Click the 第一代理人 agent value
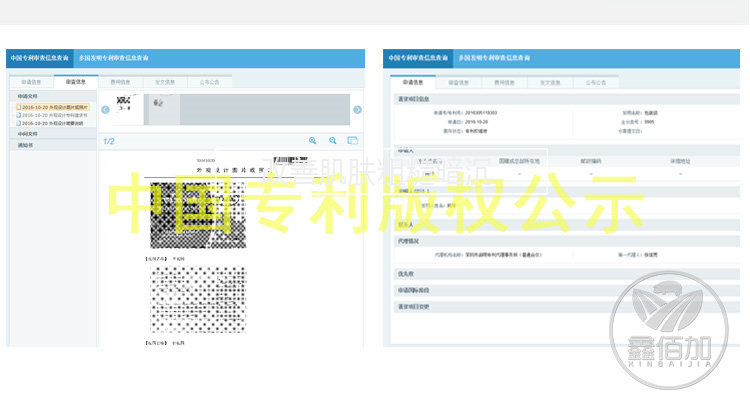 click(x=651, y=255)
